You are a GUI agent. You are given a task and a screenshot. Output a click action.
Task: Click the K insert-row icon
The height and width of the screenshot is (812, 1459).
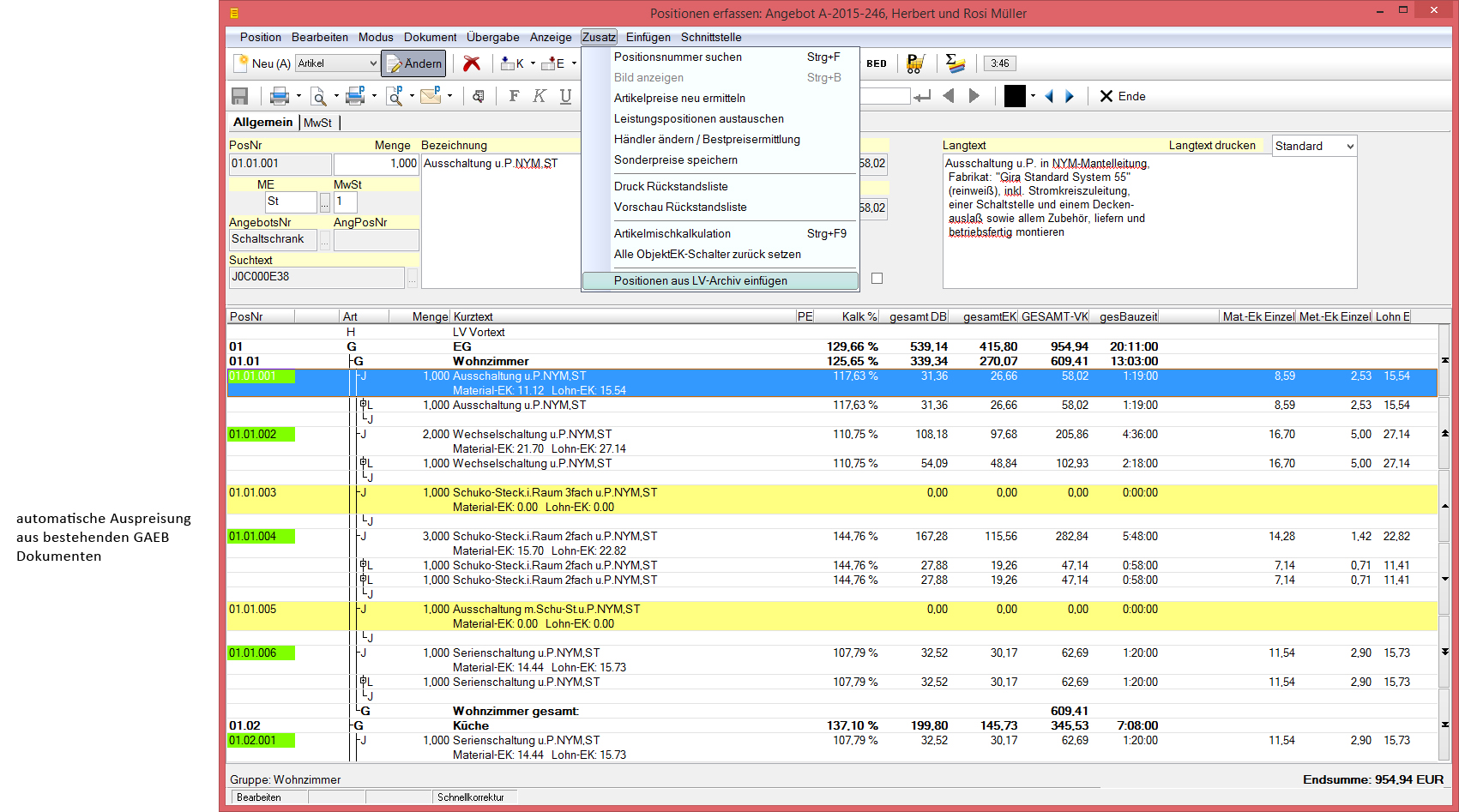coord(512,63)
